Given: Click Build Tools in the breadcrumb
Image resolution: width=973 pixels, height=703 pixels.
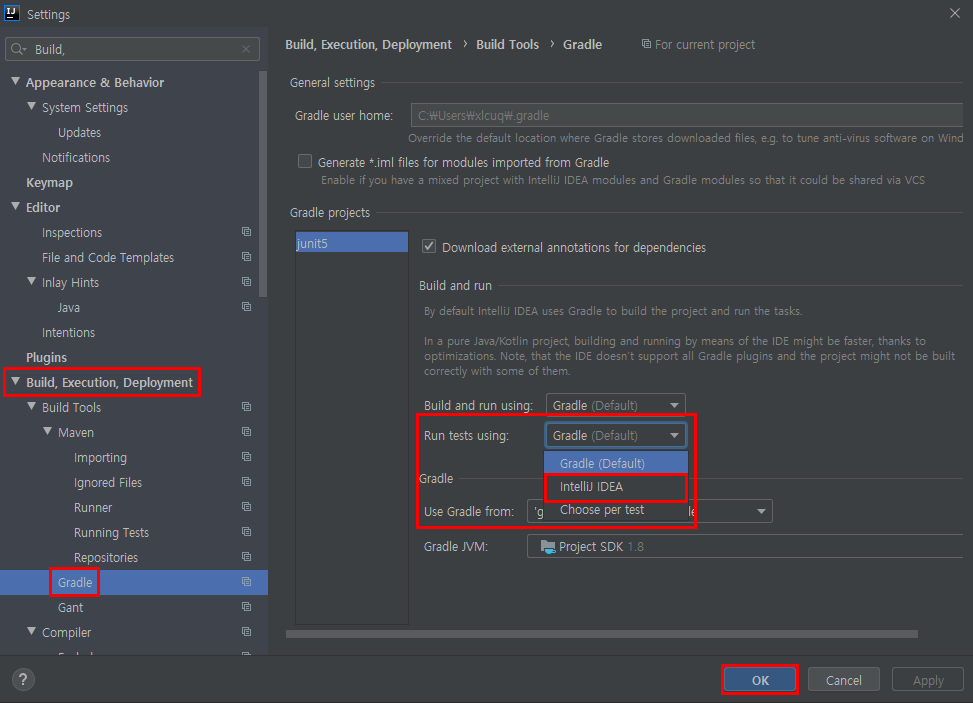Looking at the screenshot, I should pyautogui.click(x=508, y=45).
